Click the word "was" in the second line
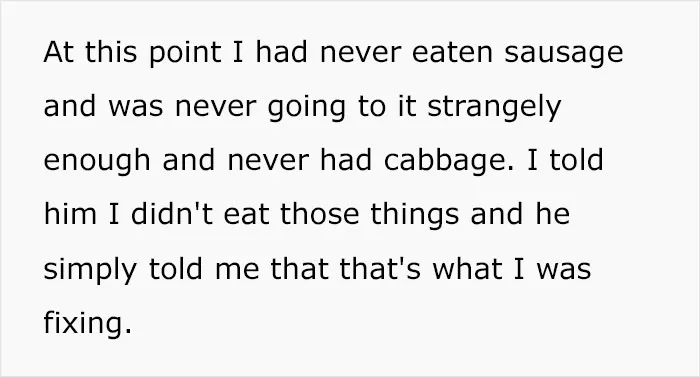The image size is (700, 377). tap(135, 108)
